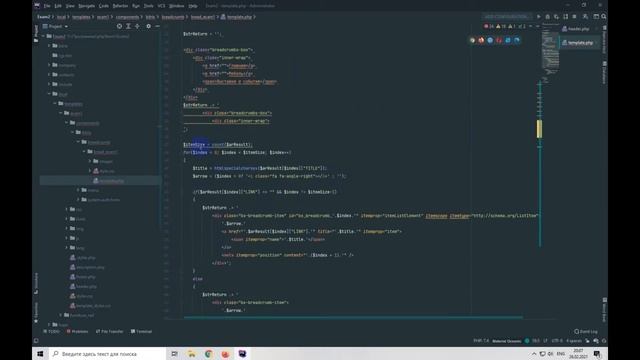
Task: Collapse the templates folder in tree
Action: click(55, 104)
